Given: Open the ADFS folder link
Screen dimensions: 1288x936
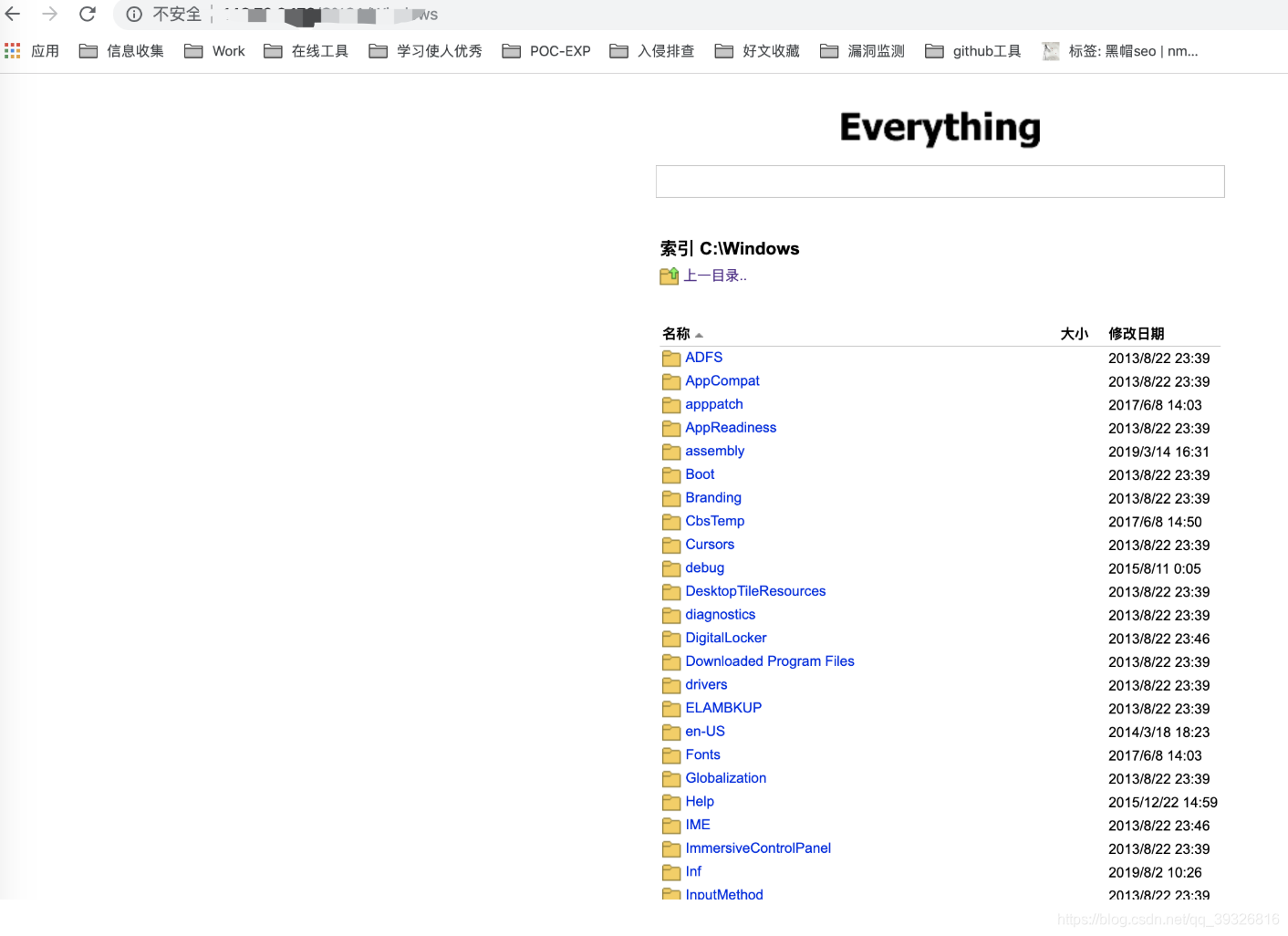Looking at the screenshot, I should point(704,358).
